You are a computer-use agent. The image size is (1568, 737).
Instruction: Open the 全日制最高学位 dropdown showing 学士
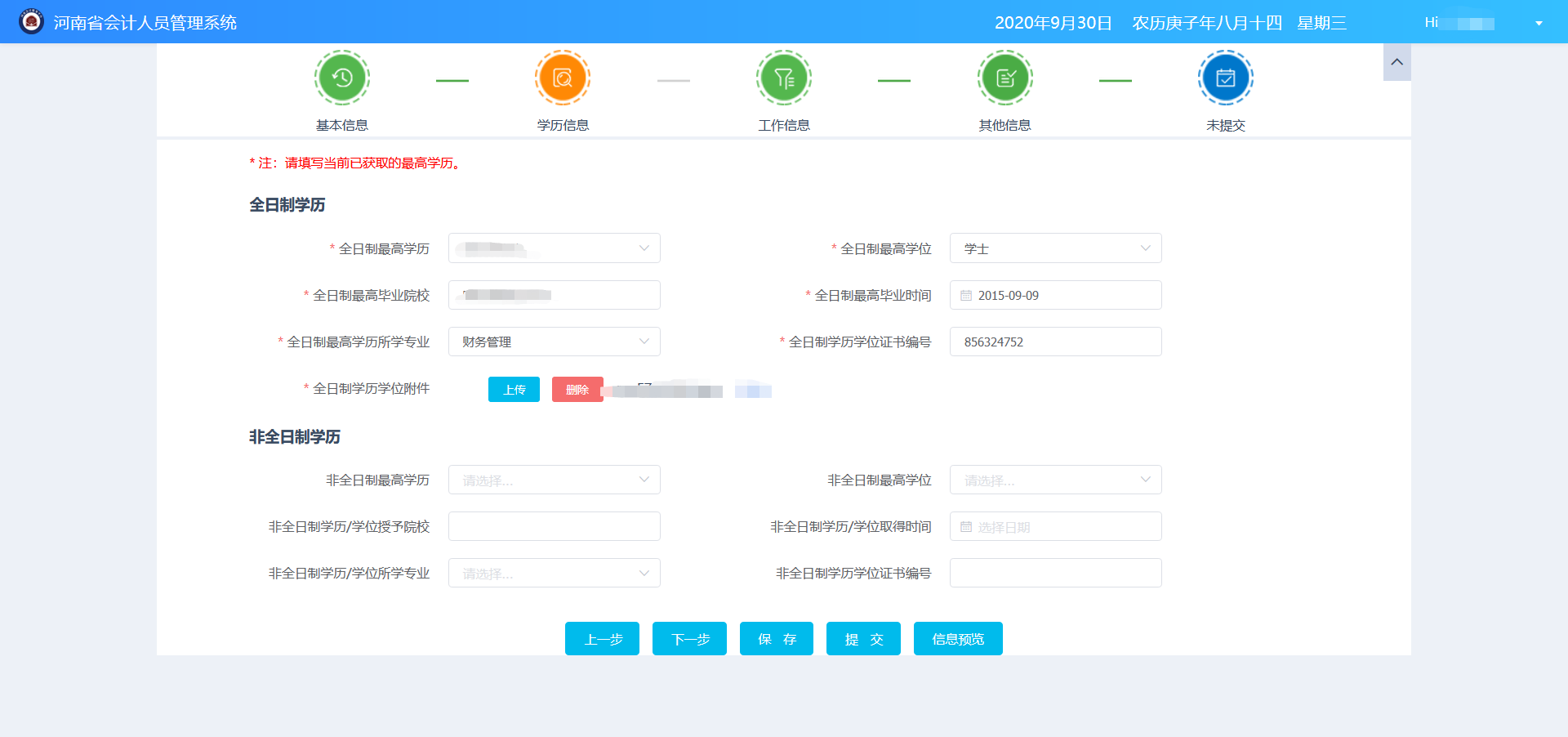click(x=1054, y=248)
